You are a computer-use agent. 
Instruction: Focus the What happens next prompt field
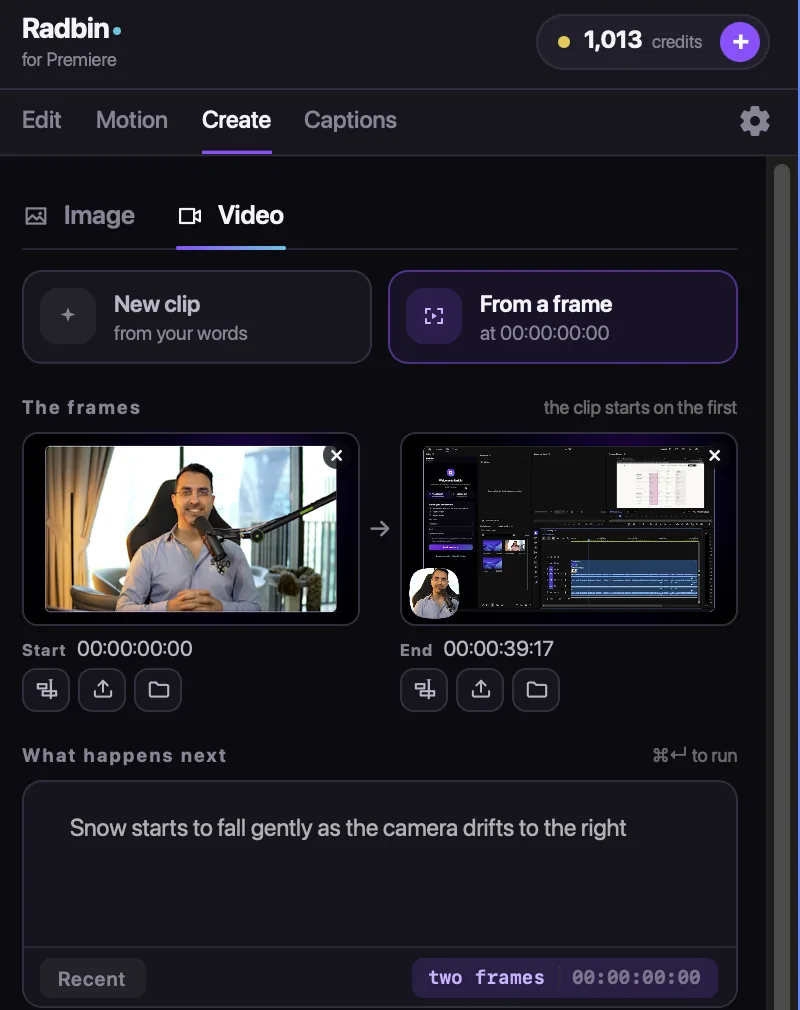380,864
